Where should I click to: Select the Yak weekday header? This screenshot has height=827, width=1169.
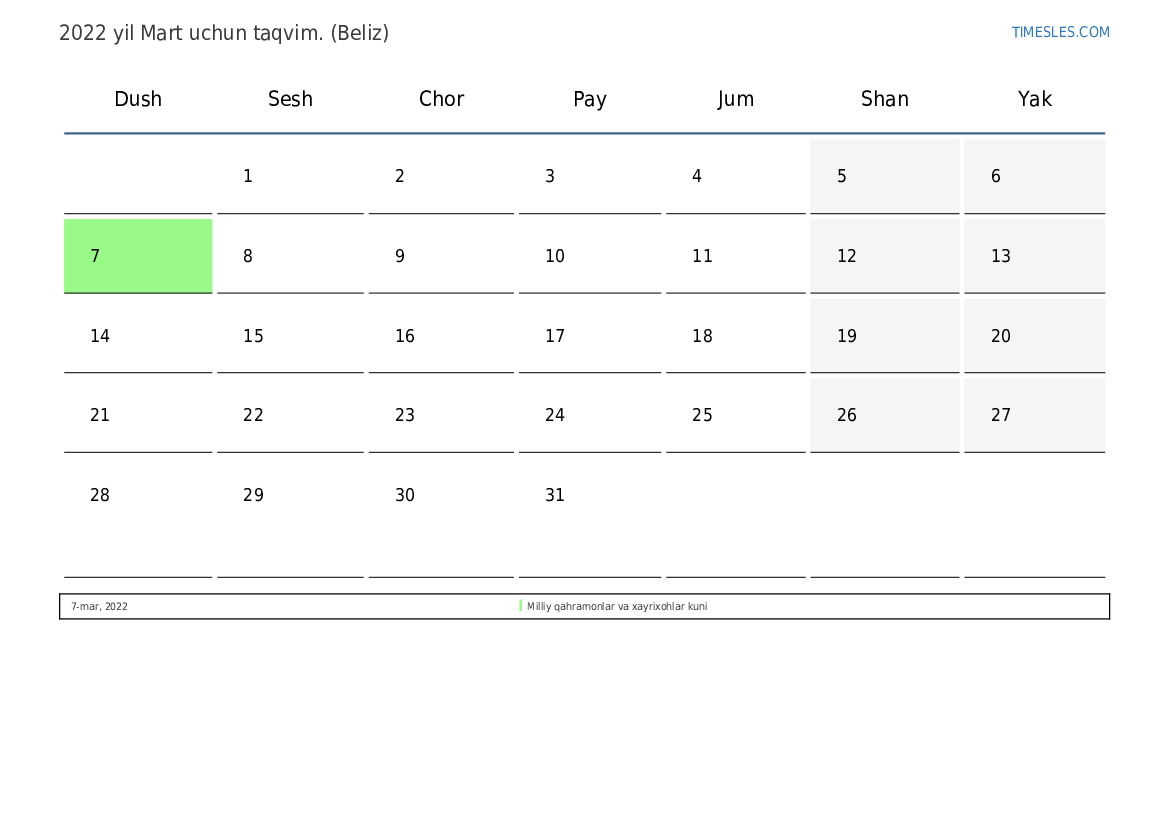click(x=1035, y=99)
